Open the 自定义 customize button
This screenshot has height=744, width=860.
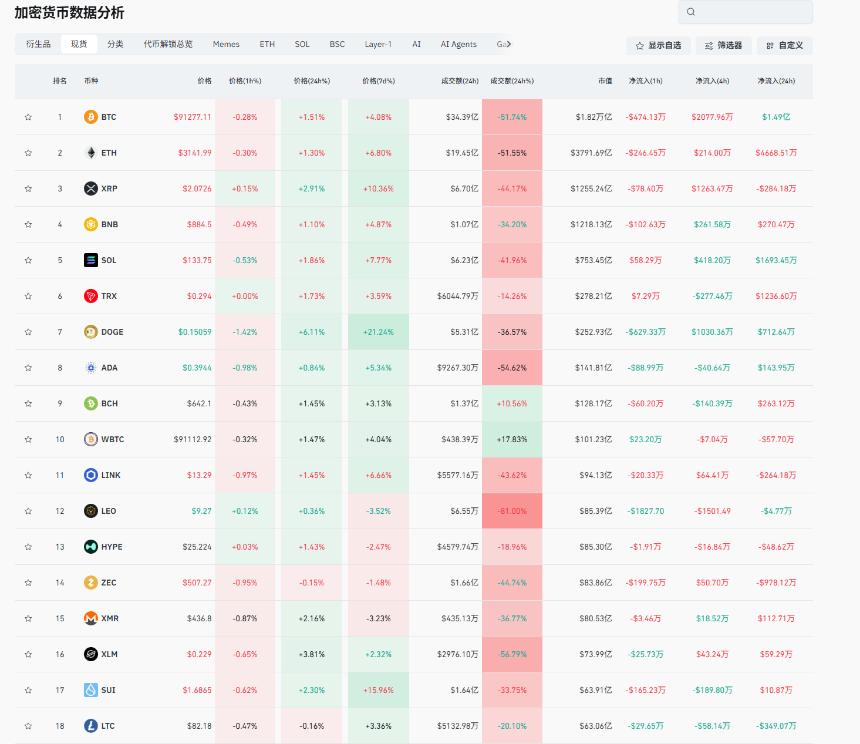784,46
